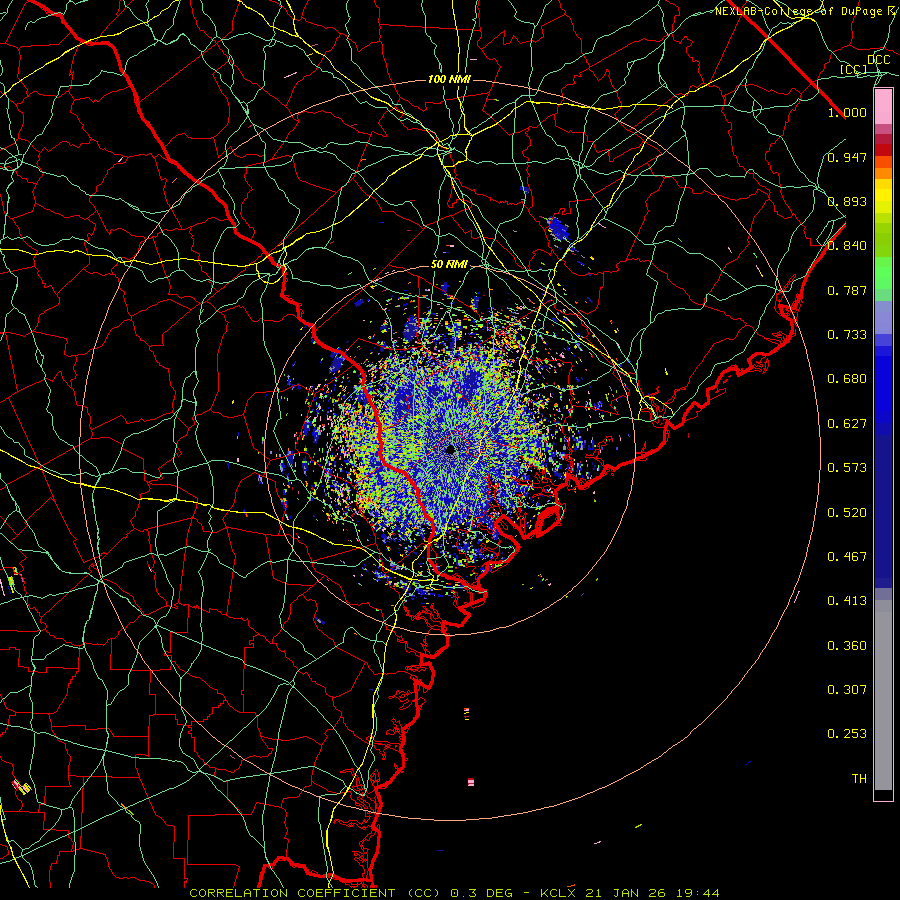Click the 100 NMI range ring label
The height and width of the screenshot is (900, 900).
tap(449, 79)
